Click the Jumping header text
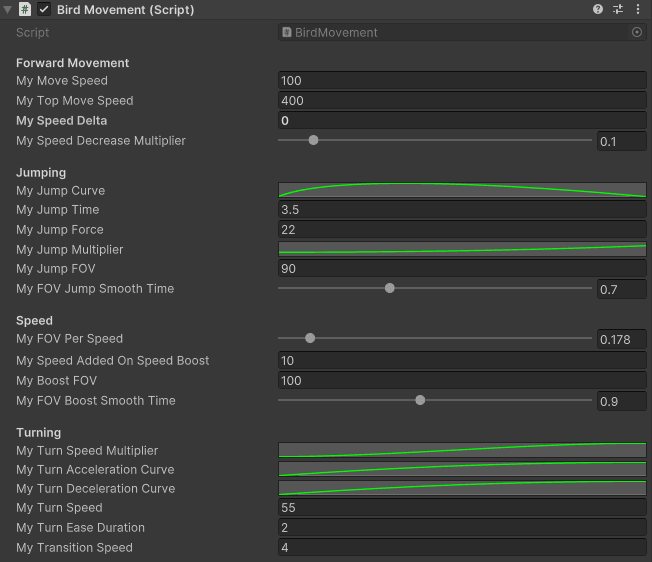 [41, 173]
